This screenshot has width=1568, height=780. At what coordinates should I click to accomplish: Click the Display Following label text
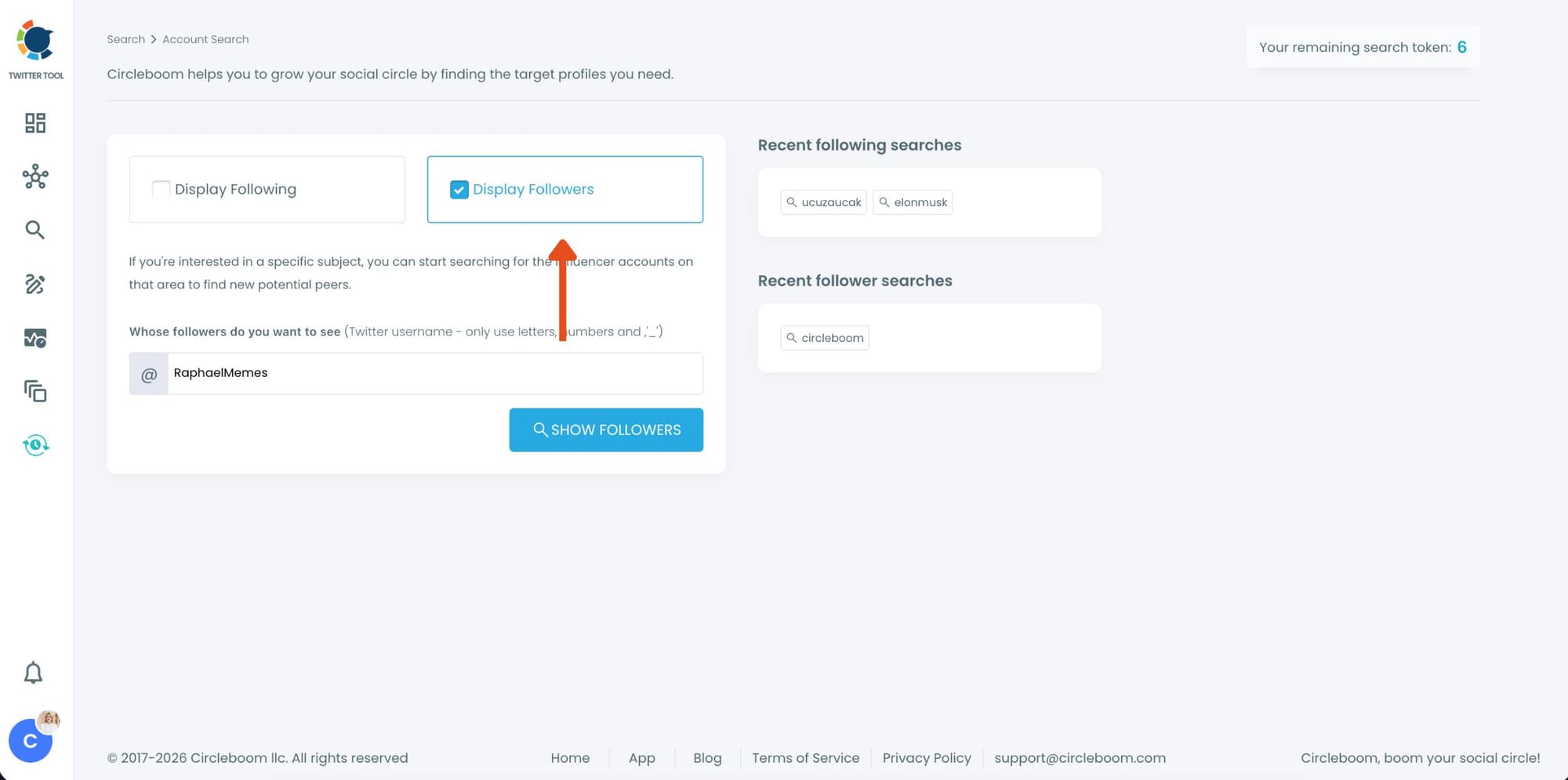(x=235, y=190)
